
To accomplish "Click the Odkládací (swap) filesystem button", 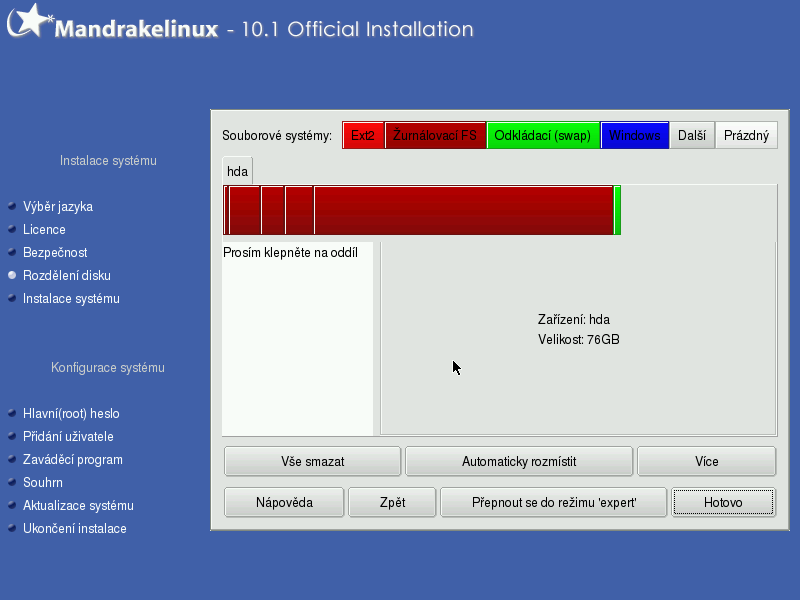I will coord(543,135).
